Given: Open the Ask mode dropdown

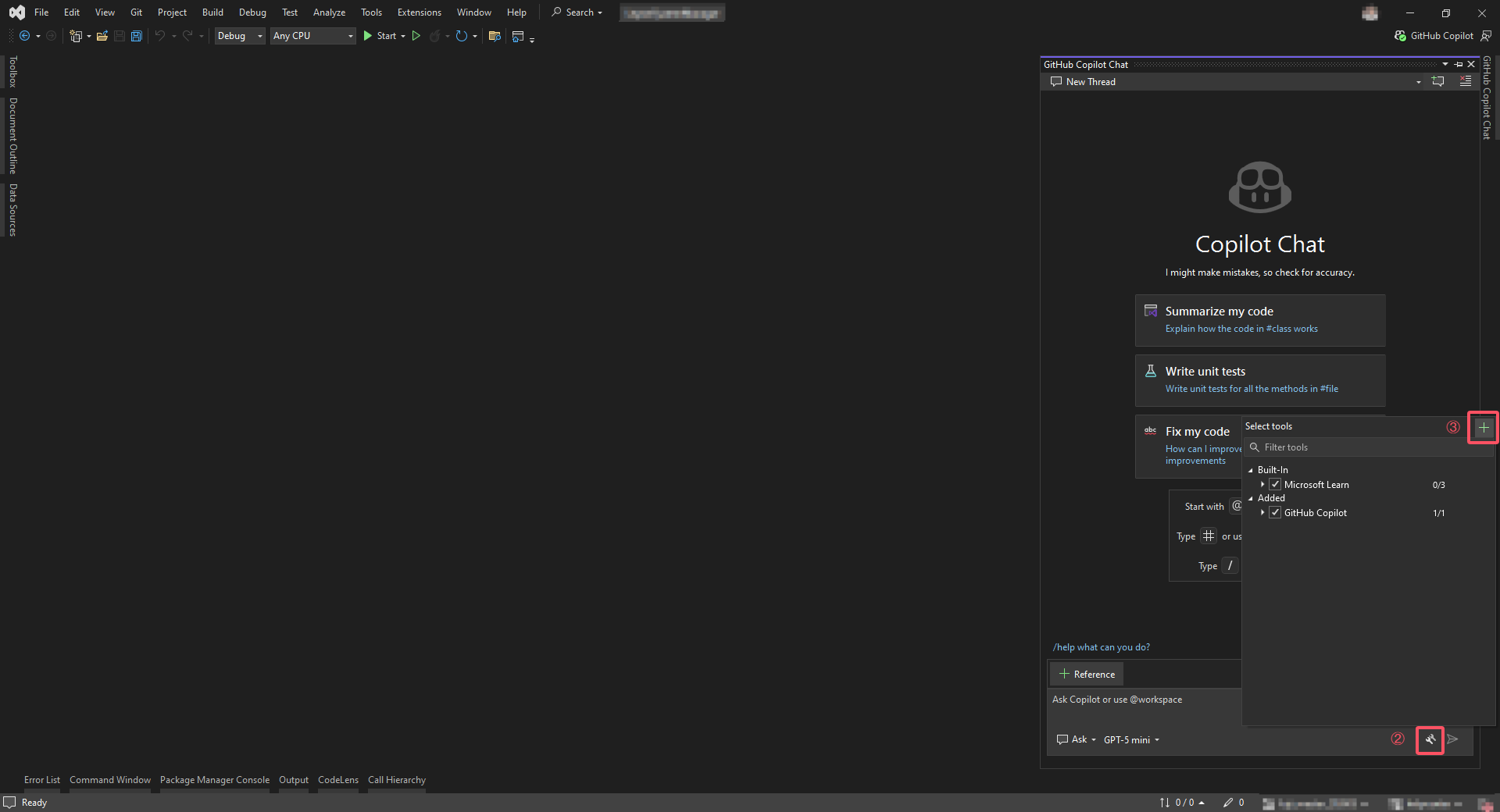Looking at the screenshot, I should tap(1077, 739).
